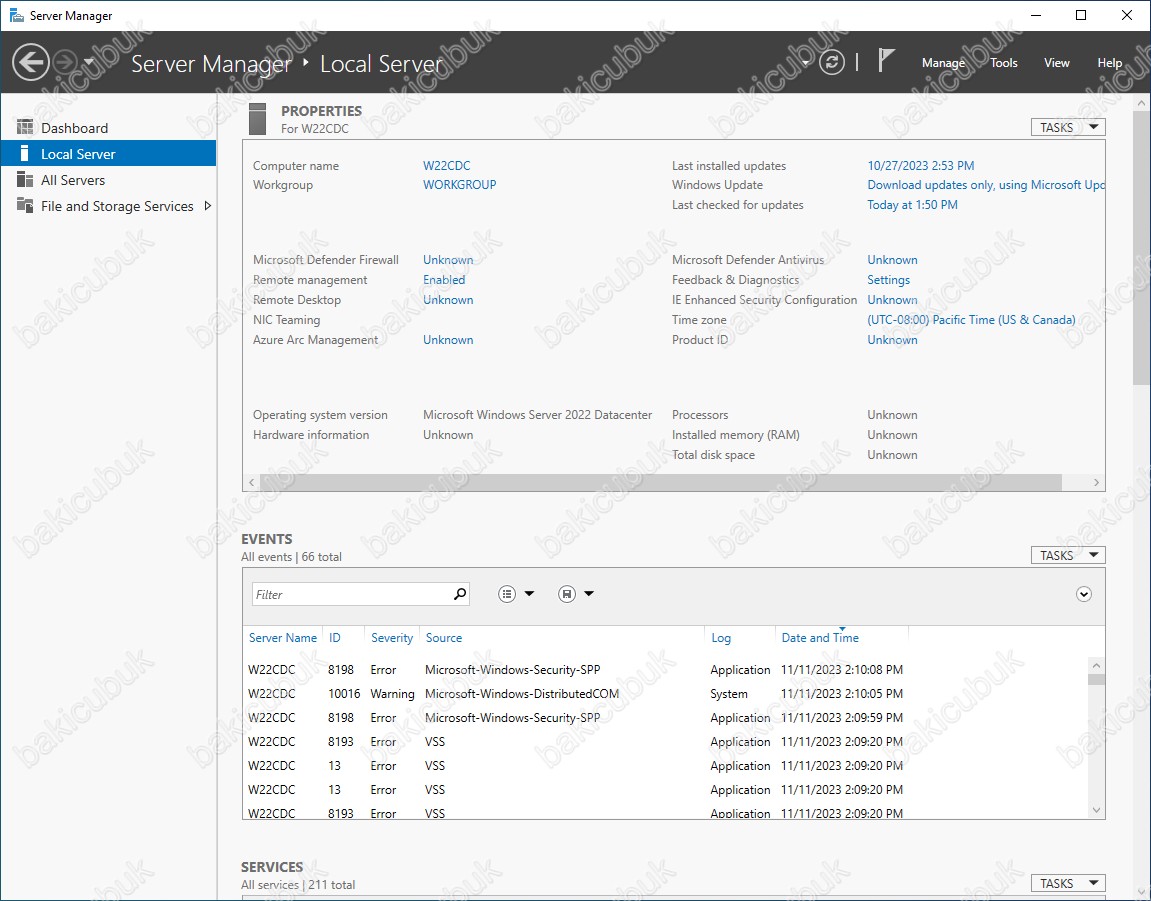Click events list scroll up arrow
This screenshot has height=901, width=1151.
[x=1096, y=665]
